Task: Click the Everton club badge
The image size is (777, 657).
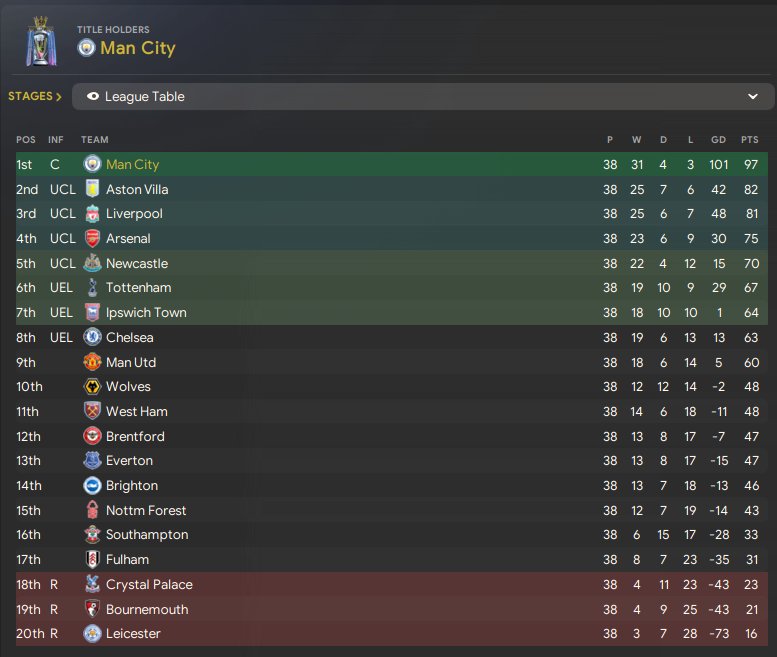Action: (92, 461)
